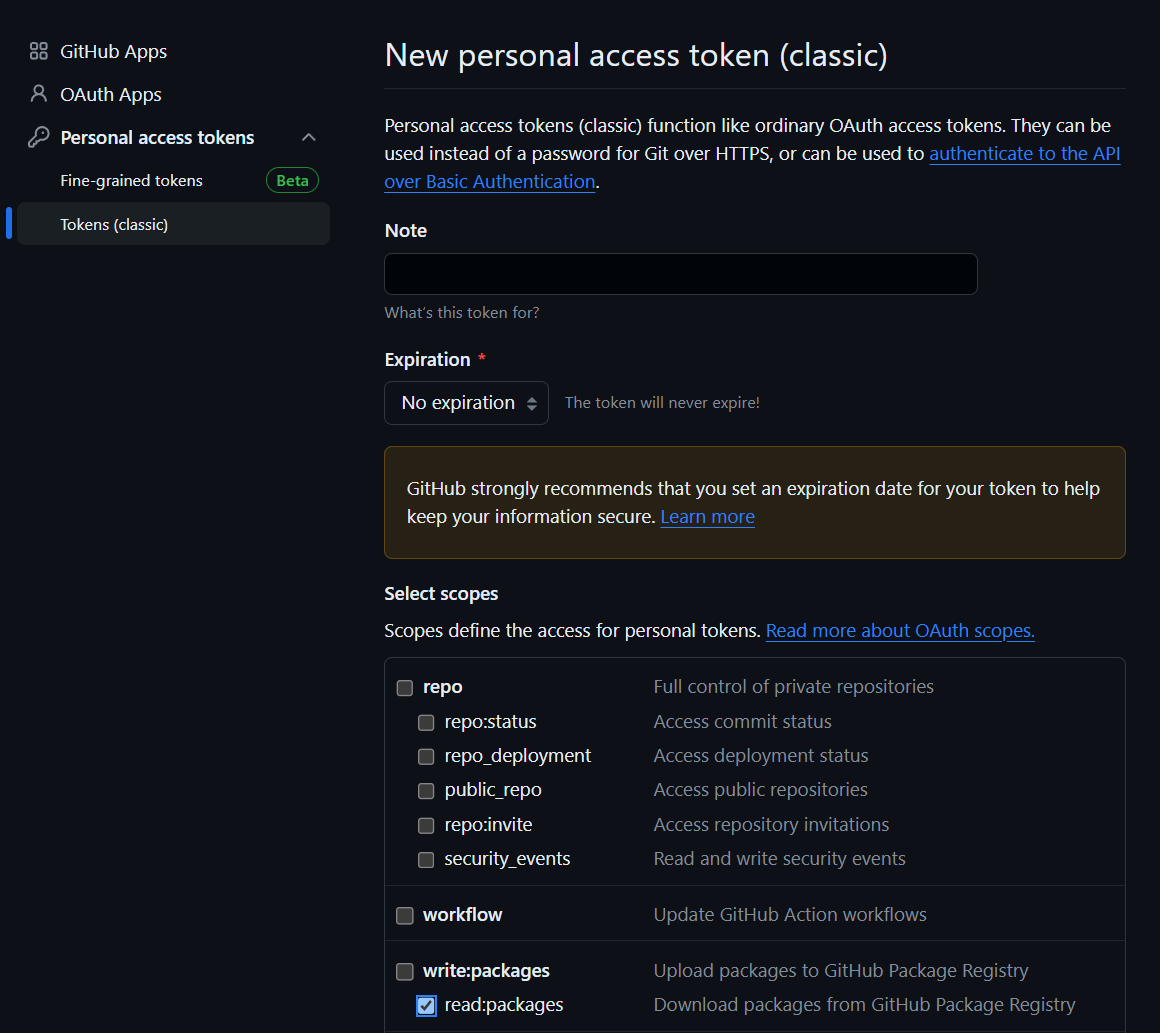Click the OAuth Apps person icon
1160x1033 pixels.
[x=38, y=94]
